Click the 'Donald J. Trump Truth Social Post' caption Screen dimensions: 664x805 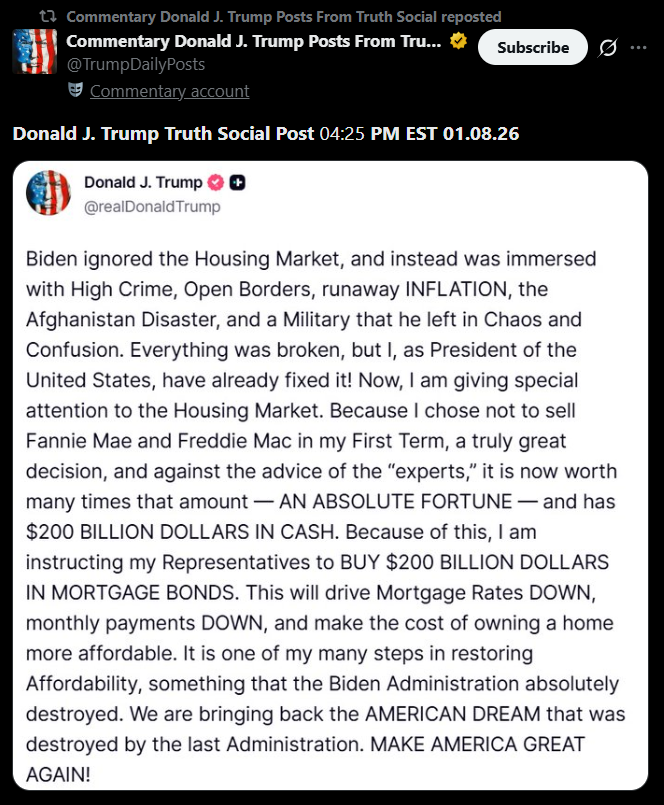tap(163, 133)
